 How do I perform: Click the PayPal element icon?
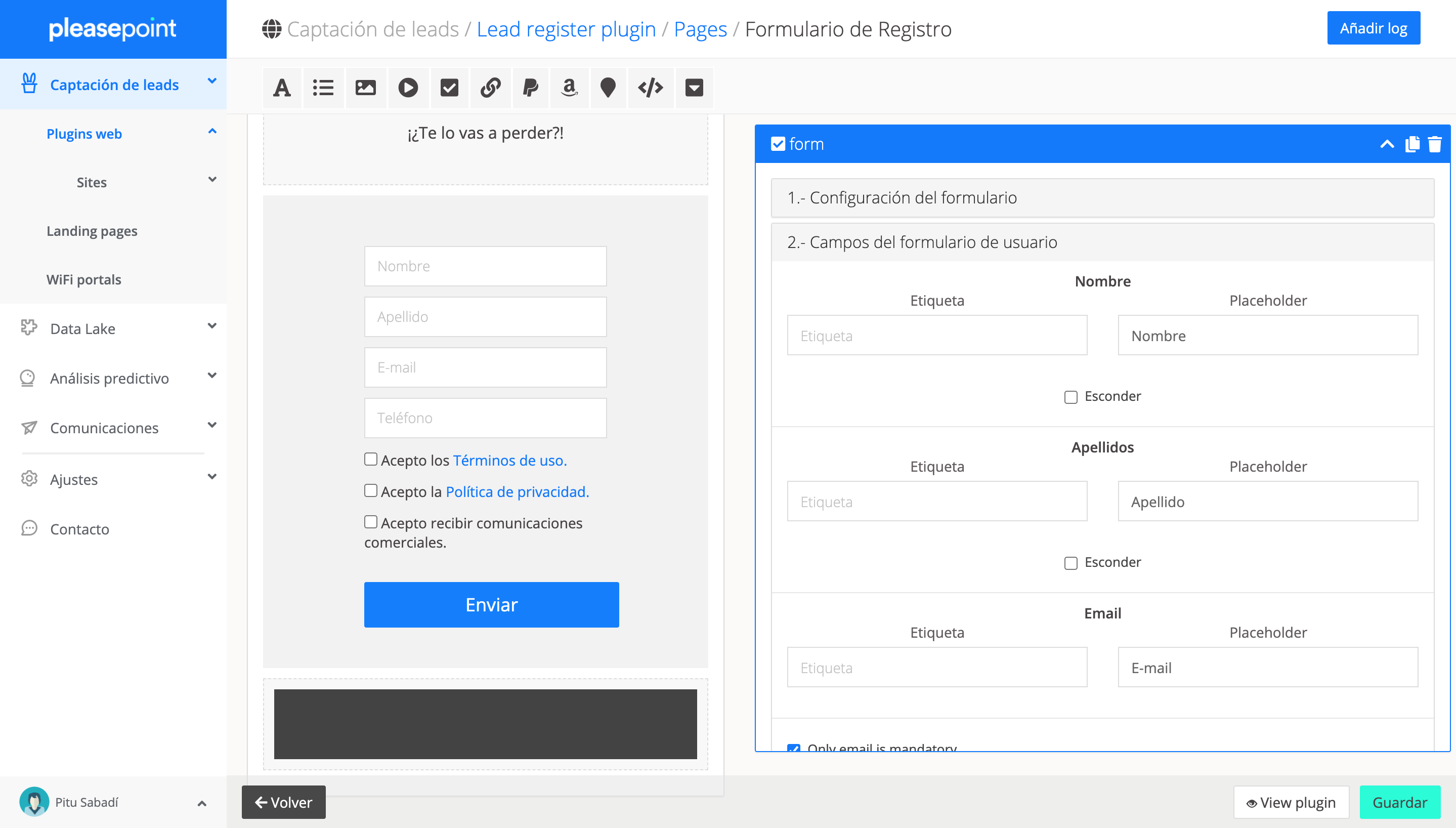pyautogui.click(x=530, y=88)
